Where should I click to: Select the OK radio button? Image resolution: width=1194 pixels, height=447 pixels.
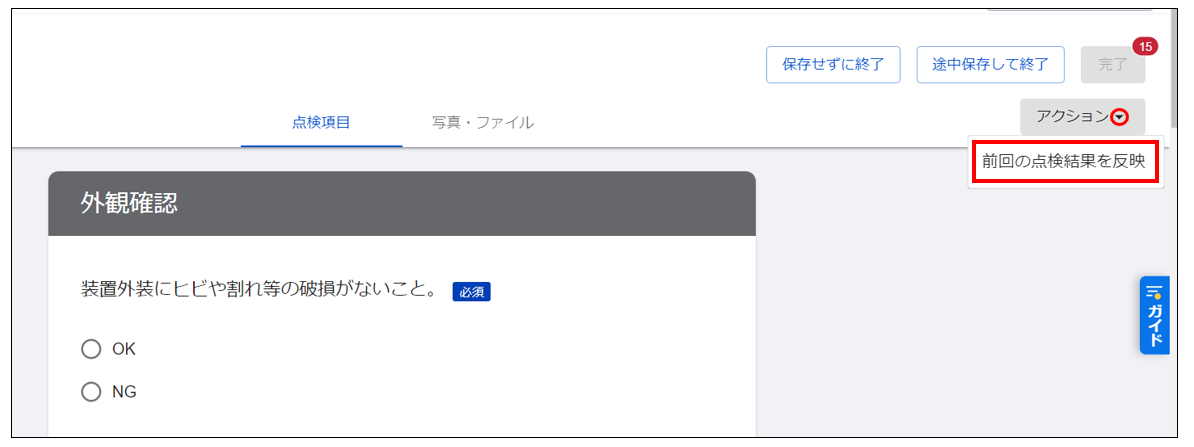point(91,349)
